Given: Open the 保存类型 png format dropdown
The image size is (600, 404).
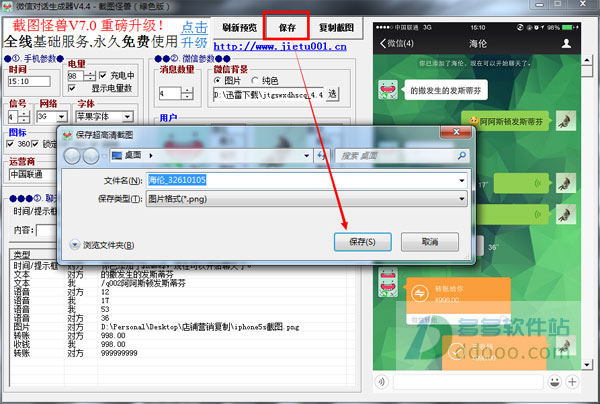Looking at the screenshot, I should point(307,199).
